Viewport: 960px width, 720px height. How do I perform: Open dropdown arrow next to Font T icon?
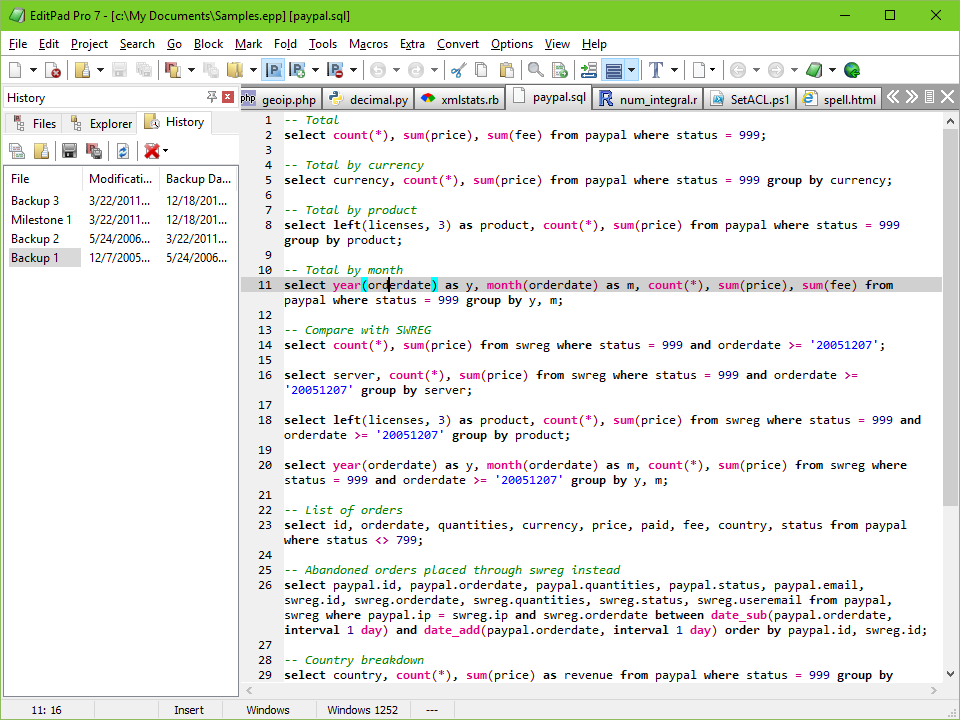tap(673, 70)
